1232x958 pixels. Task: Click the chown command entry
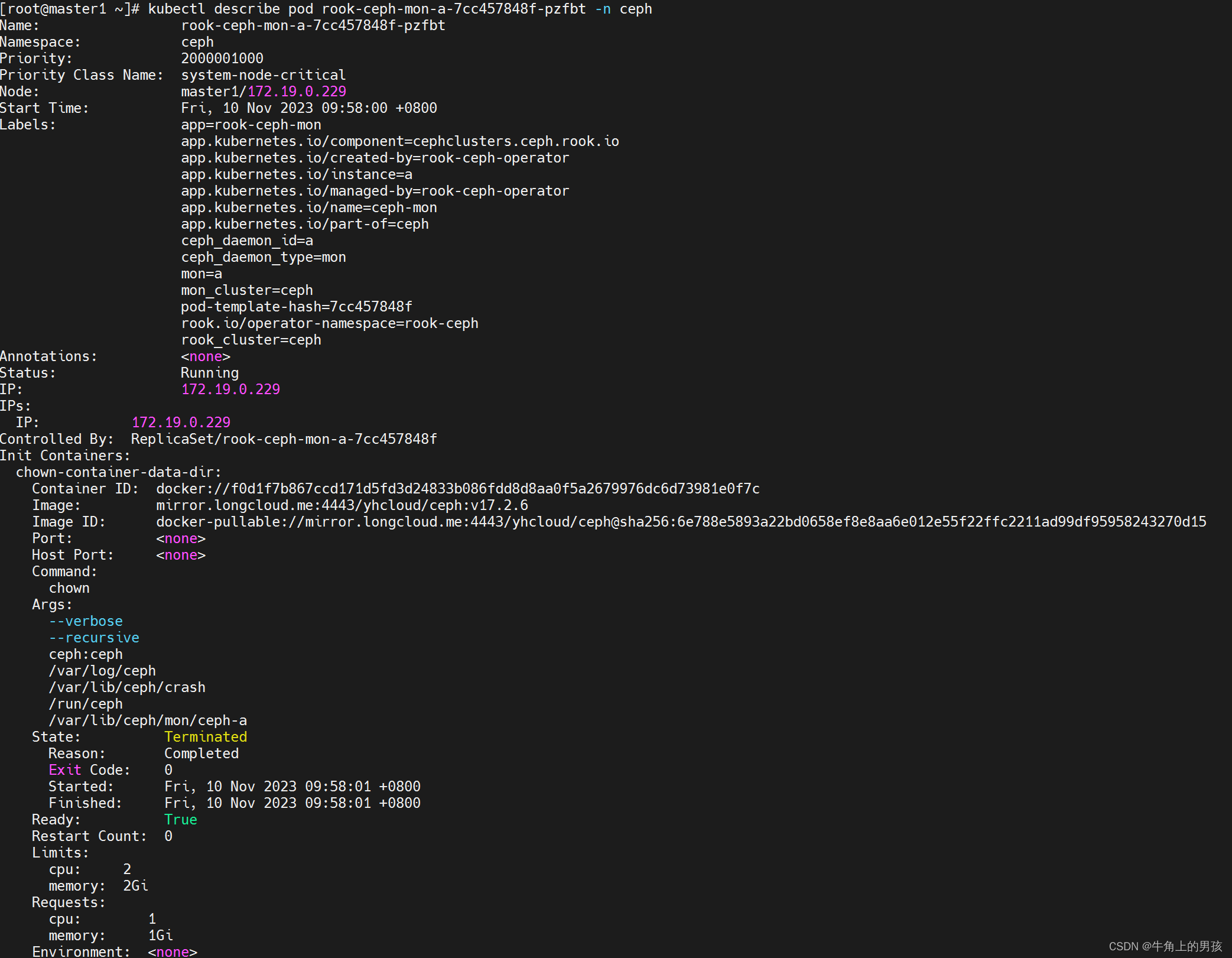point(69,588)
